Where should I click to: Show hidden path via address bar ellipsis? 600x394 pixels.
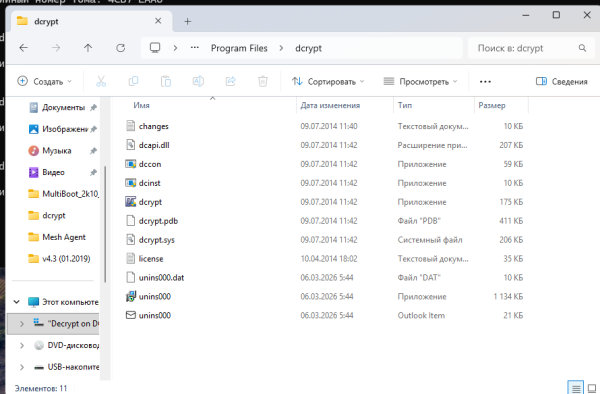pyautogui.click(x=195, y=48)
